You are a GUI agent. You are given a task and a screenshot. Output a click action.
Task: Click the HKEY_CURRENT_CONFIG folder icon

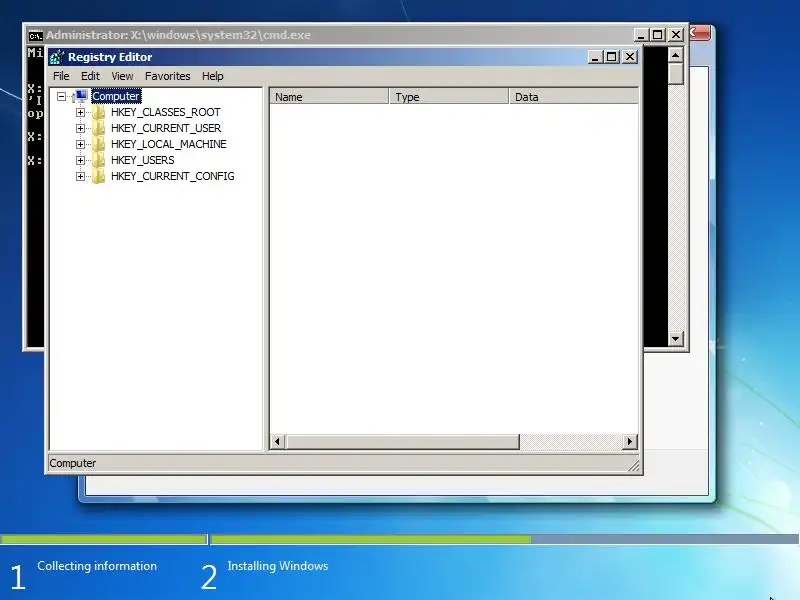click(x=98, y=176)
